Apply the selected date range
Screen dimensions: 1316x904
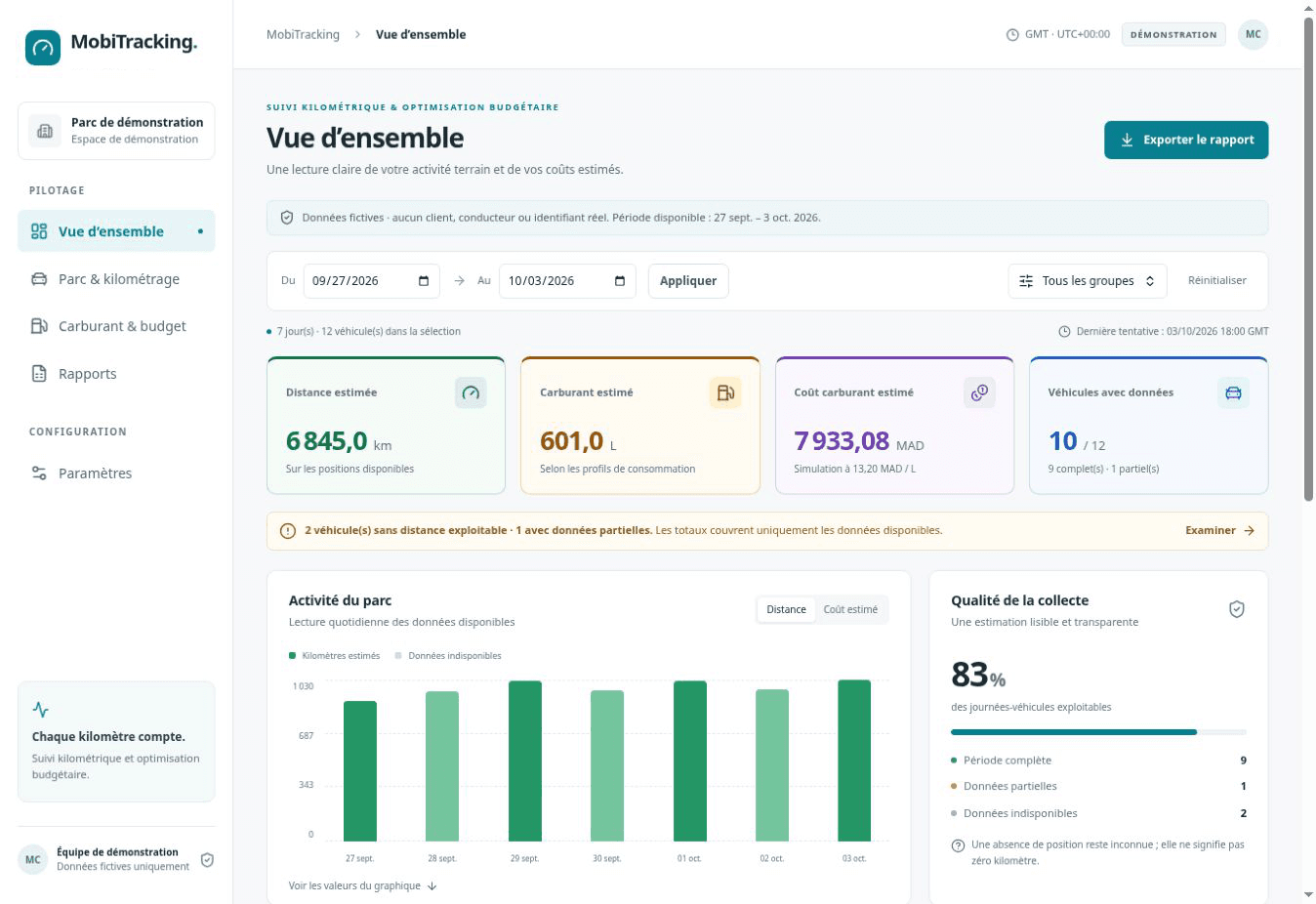click(688, 281)
